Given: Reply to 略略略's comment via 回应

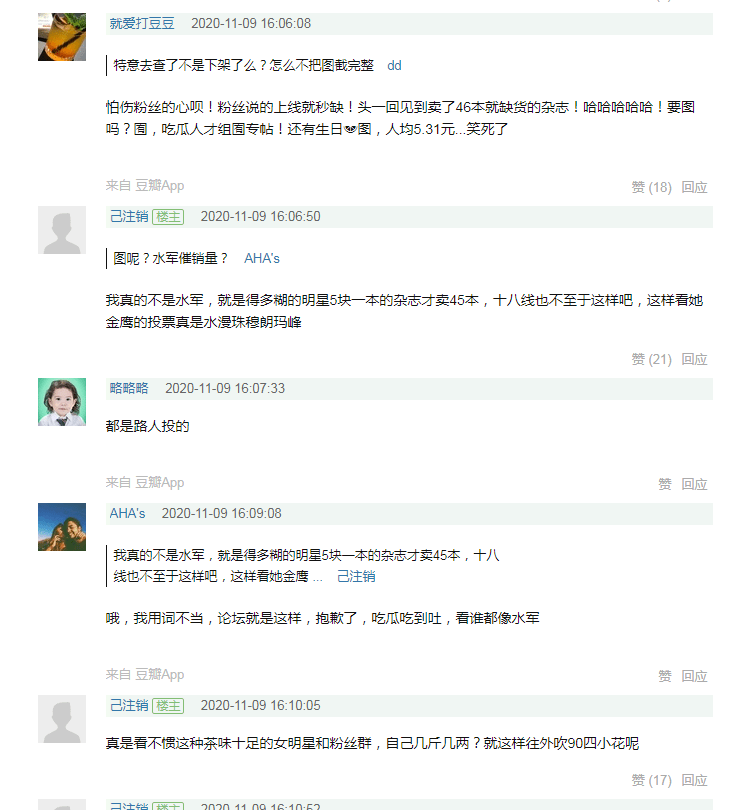Looking at the screenshot, I should [x=694, y=484].
